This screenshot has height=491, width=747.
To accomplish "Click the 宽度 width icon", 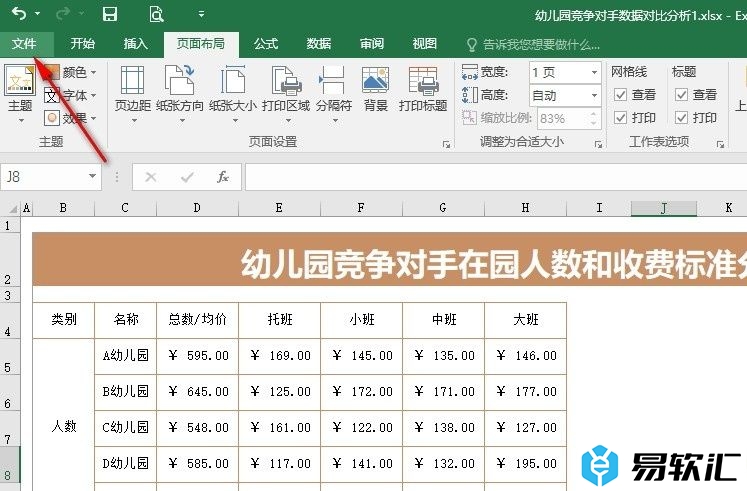I will pos(469,72).
